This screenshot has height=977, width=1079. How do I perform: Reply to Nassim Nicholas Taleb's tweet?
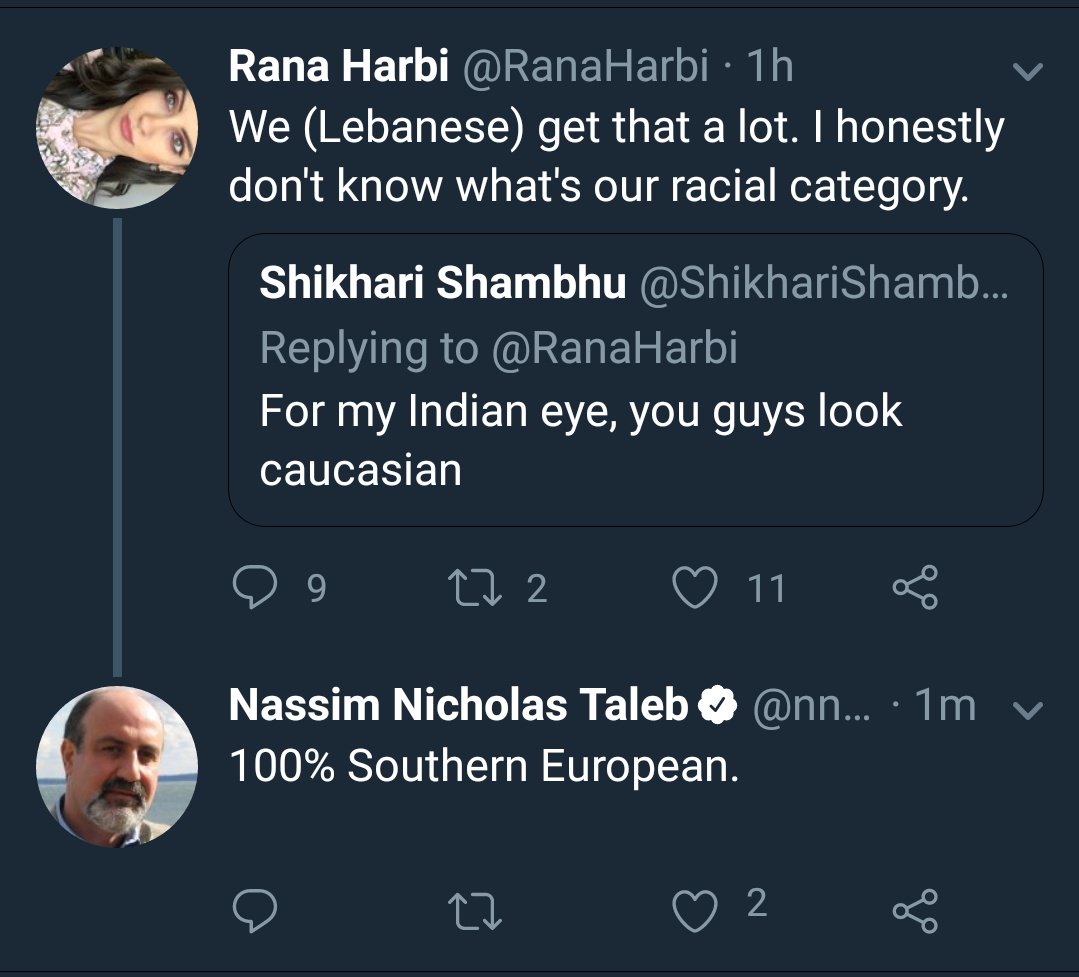(x=254, y=910)
